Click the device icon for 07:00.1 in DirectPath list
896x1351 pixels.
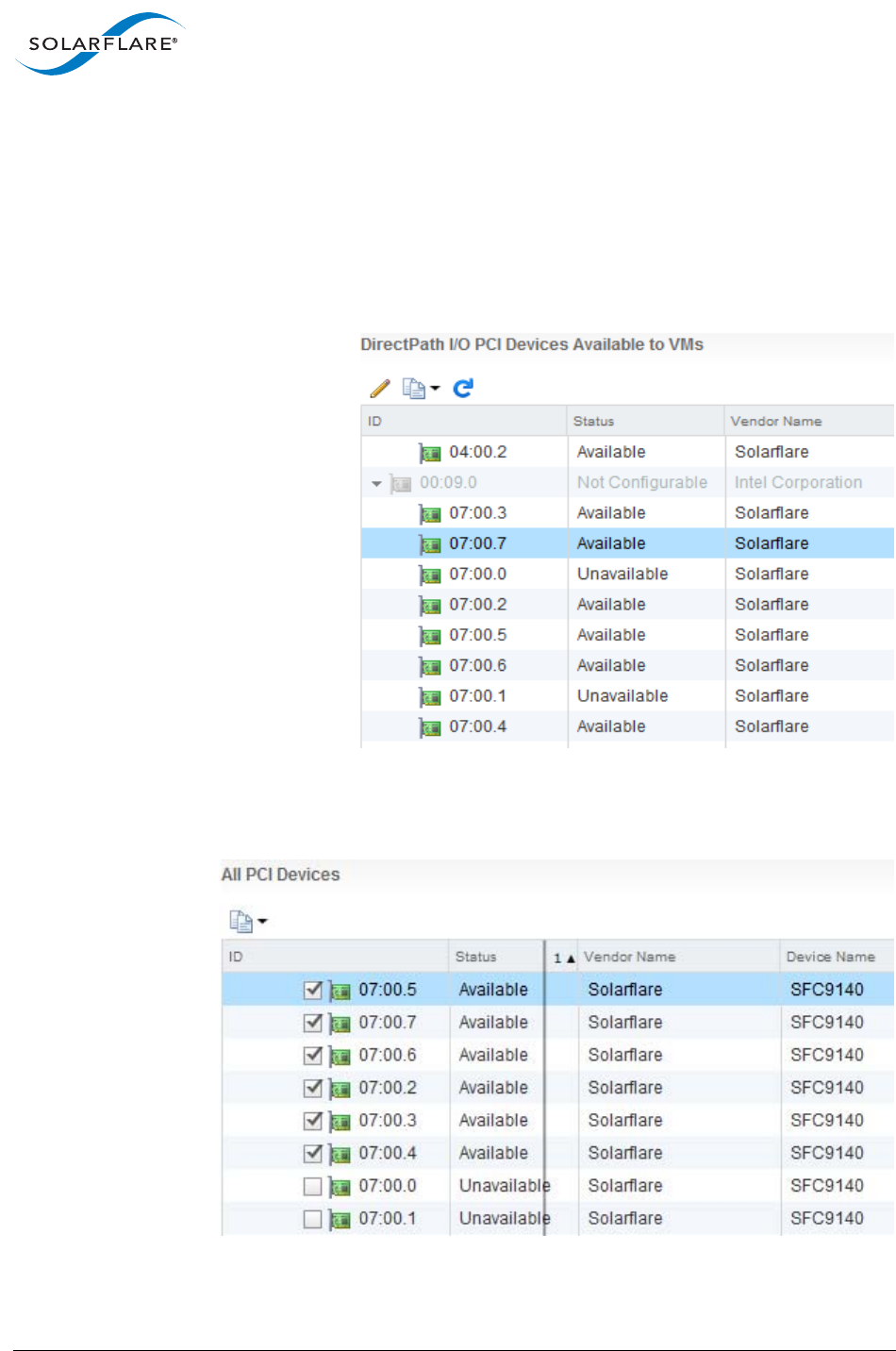pyautogui.click(x=430, y=697)
